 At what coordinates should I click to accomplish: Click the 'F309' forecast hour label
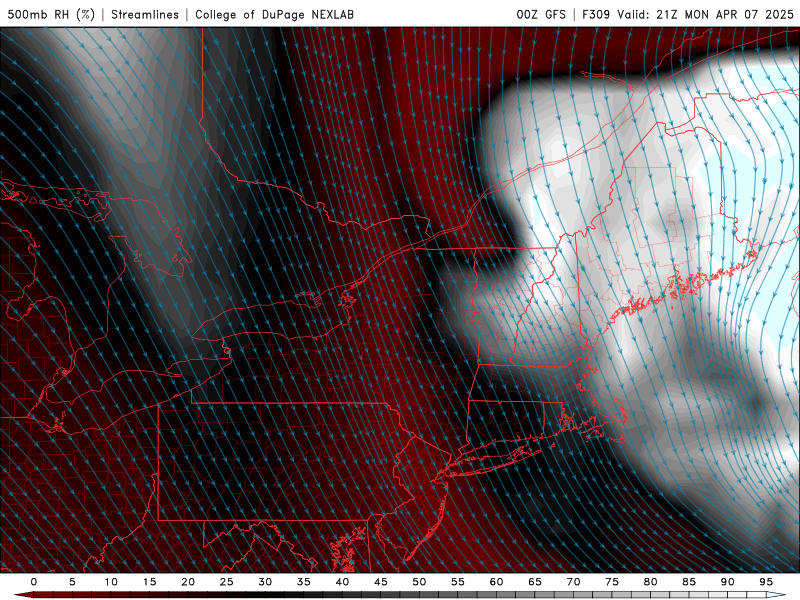596,14
